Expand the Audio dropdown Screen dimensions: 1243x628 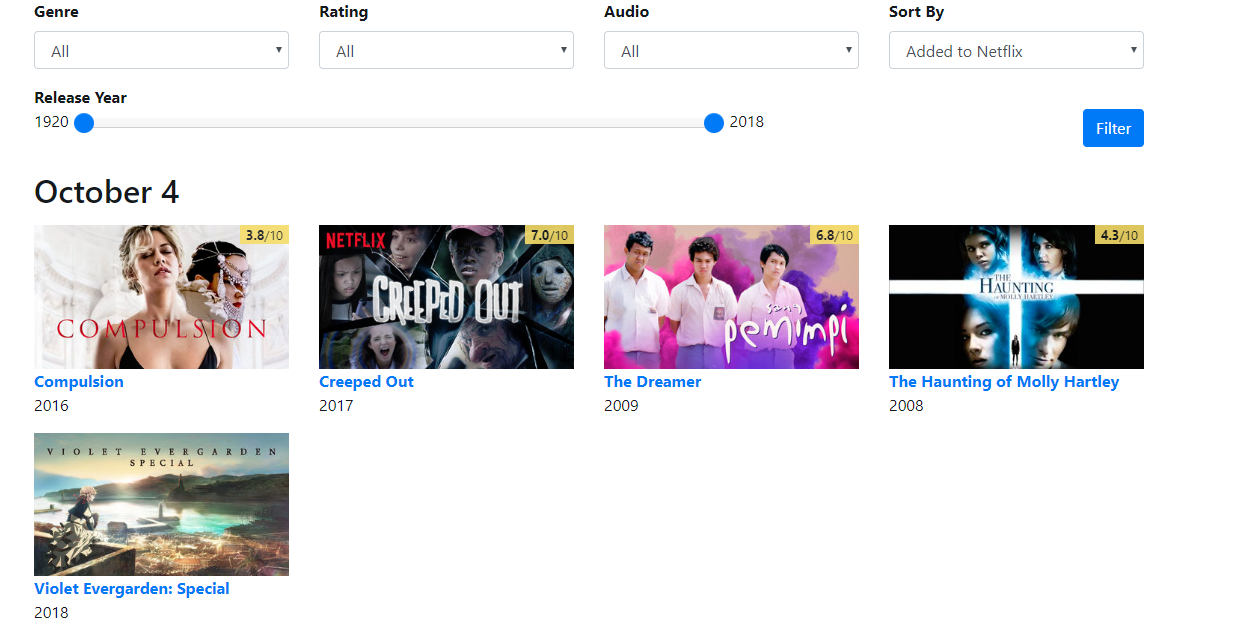click(731, 50)
